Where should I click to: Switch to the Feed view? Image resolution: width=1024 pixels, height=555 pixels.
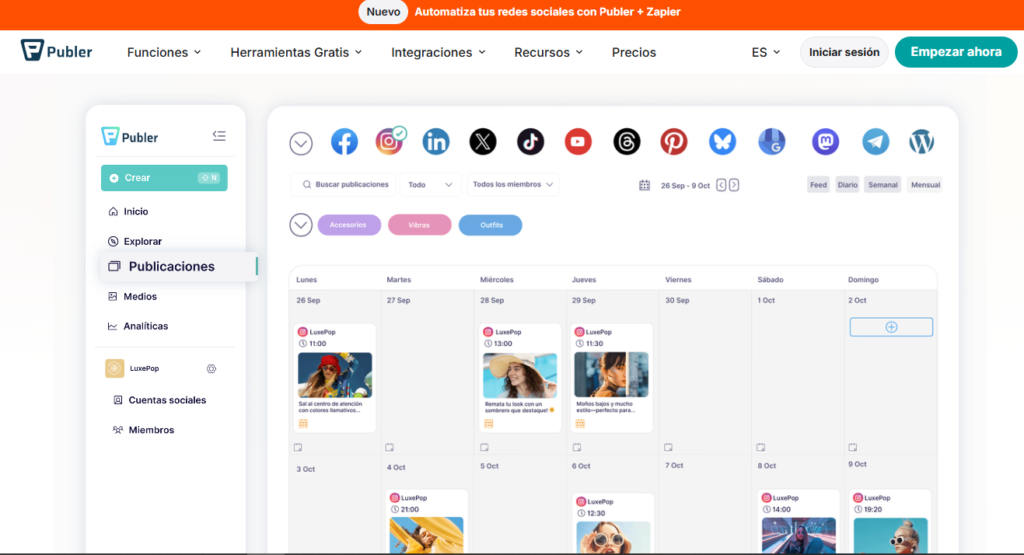click(818, 185)
